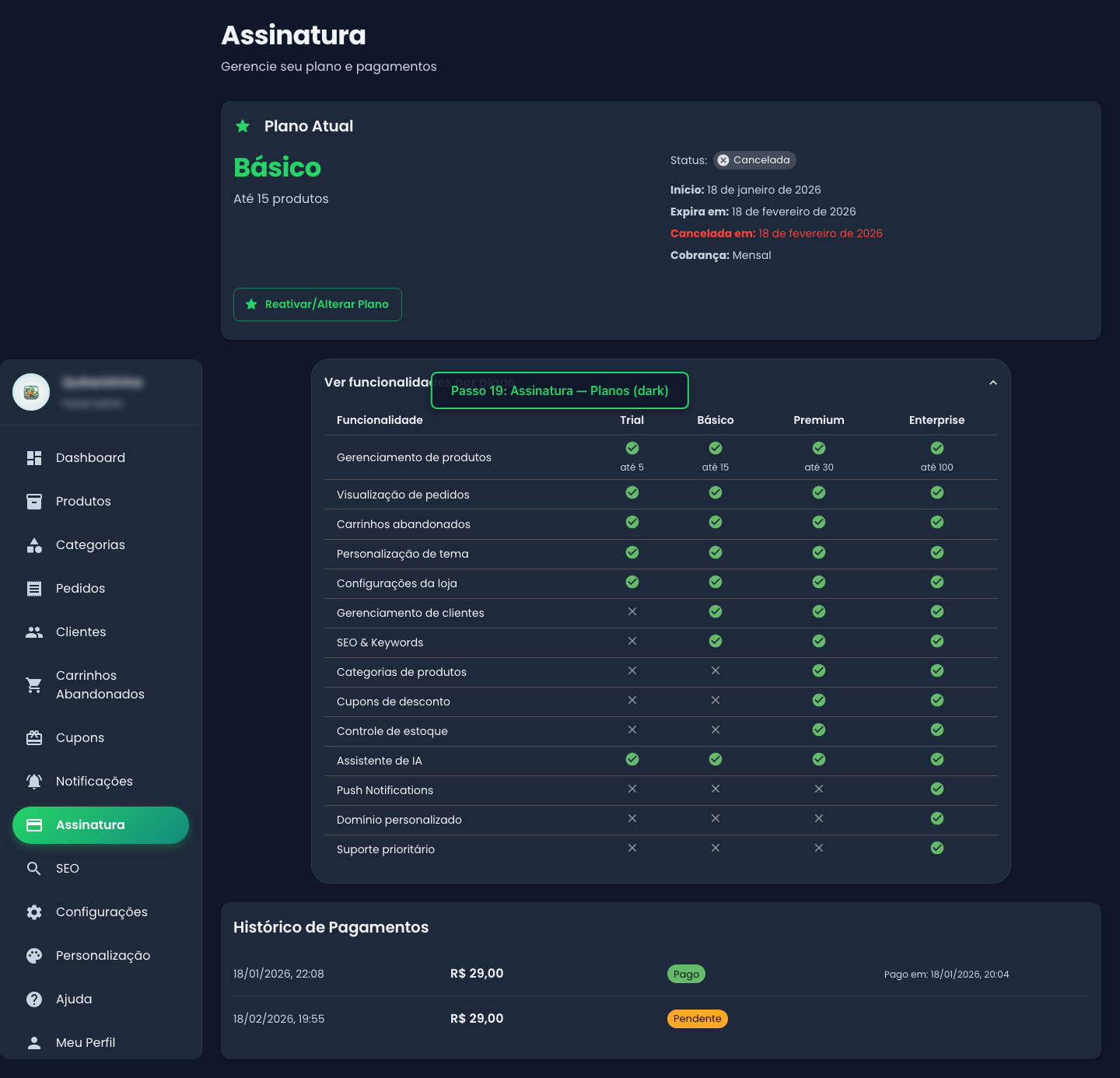
Task: Go to Meu Perfil in sidebar
Action: (86, 1043)
